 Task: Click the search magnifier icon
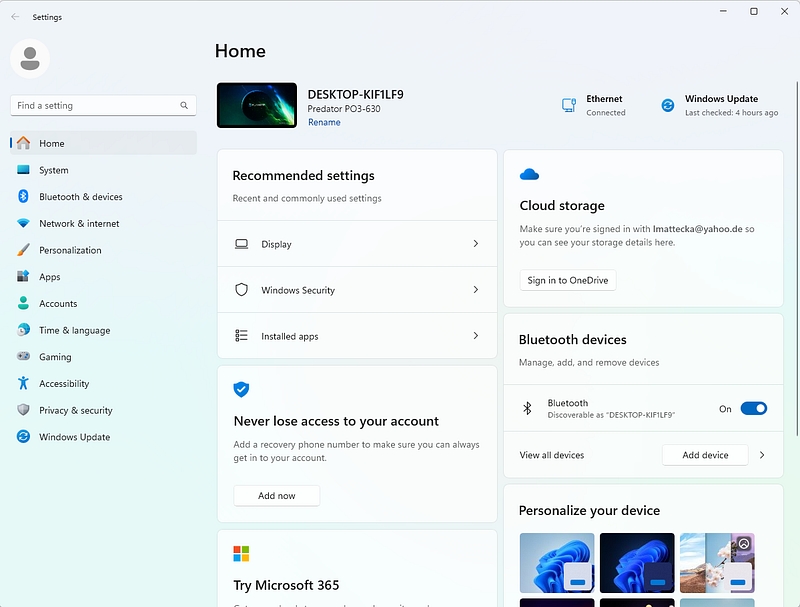184,106
